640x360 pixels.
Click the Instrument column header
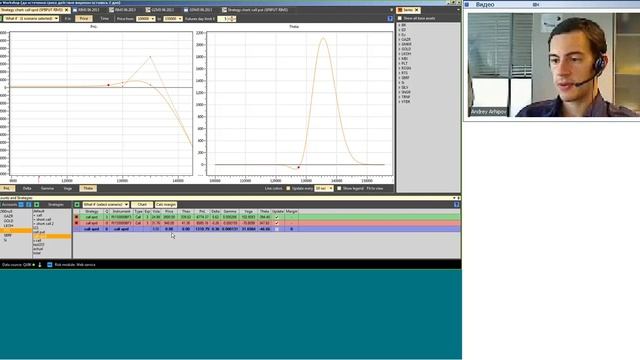point(121,211)
